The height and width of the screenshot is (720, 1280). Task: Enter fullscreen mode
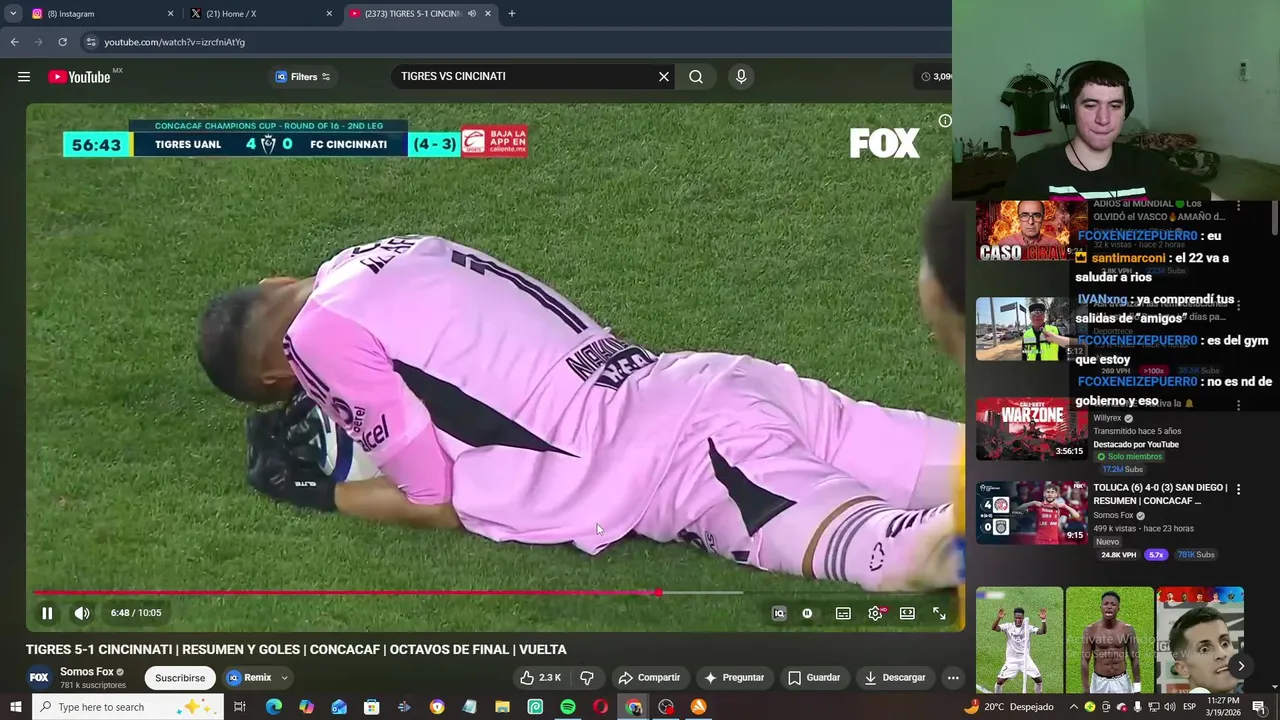(939, 613)
